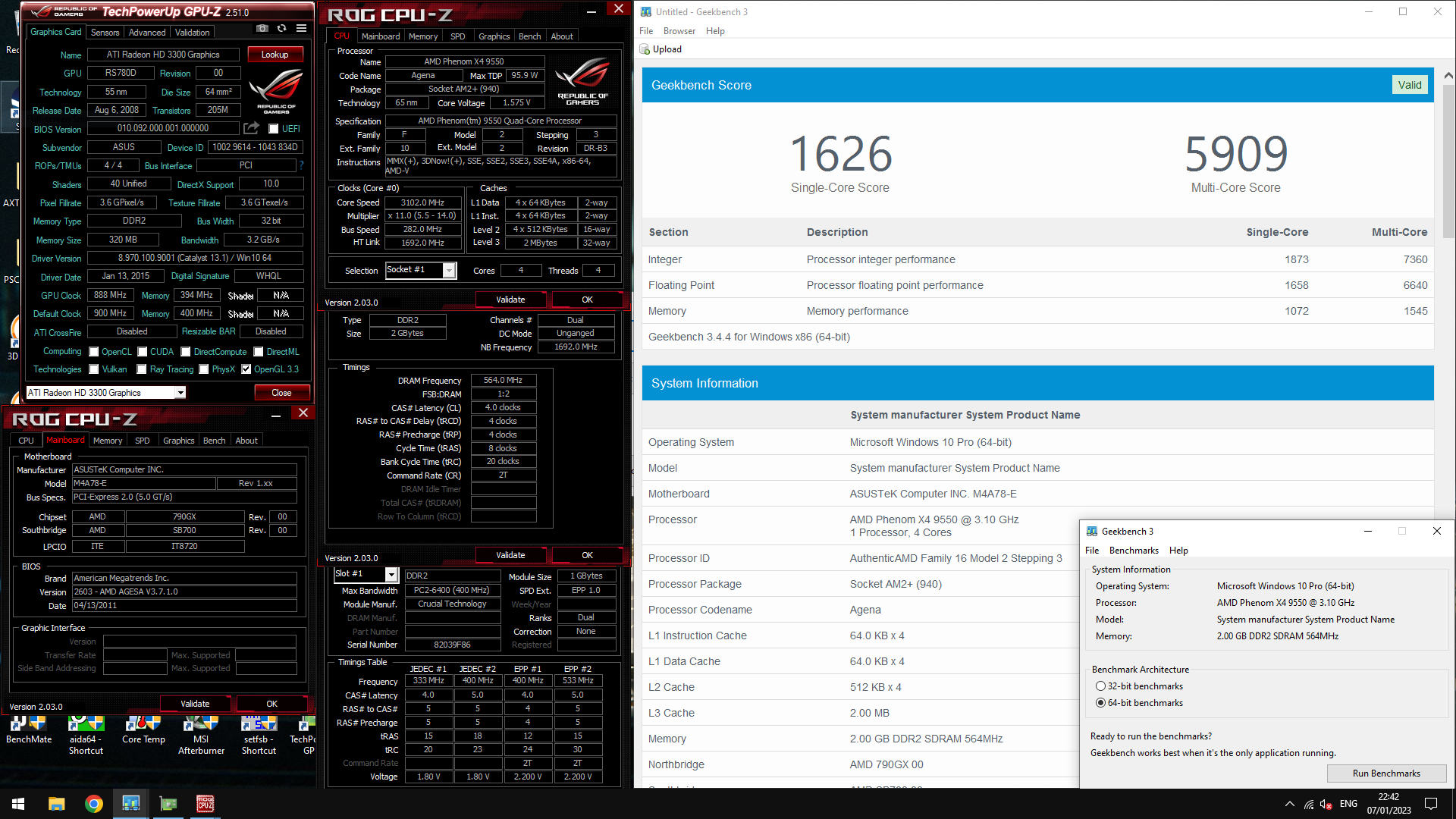
Task: Click Validate in the Mainboard CPU-Z window
Action: [195, 704]
